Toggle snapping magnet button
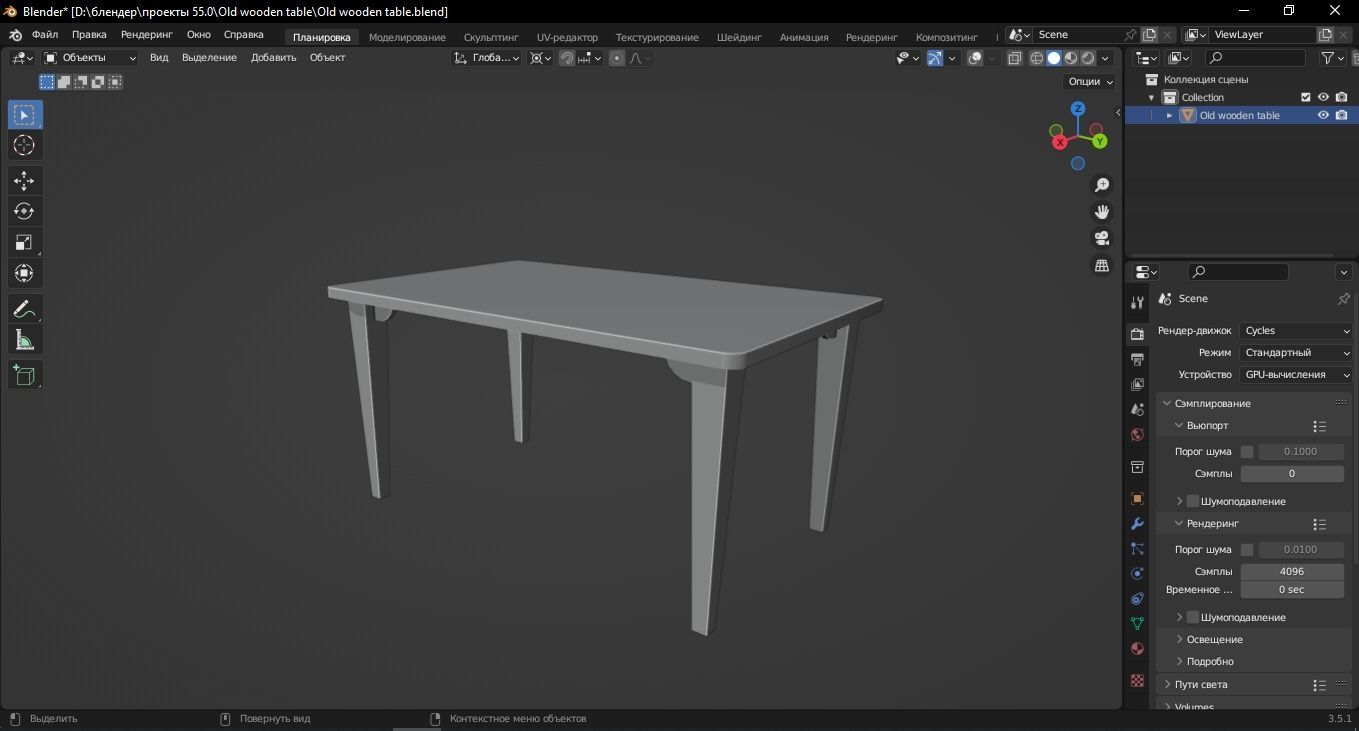 567,58
